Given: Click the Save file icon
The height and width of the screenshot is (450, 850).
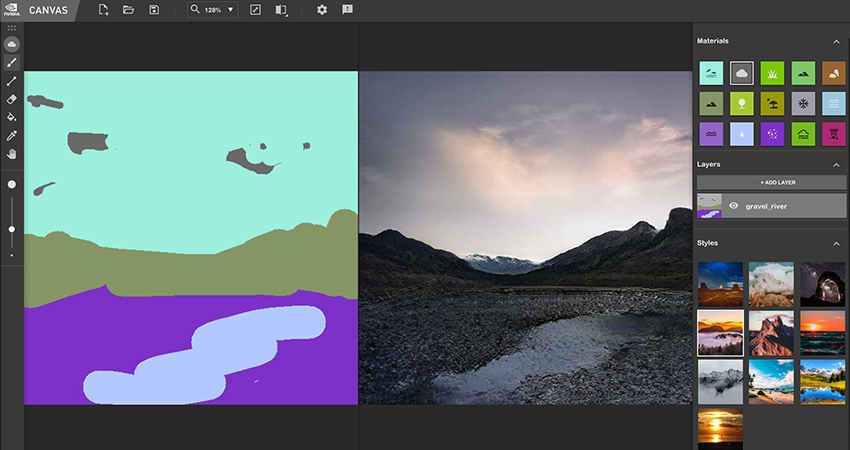Looking at the screenshot, I should pos(154,10).
